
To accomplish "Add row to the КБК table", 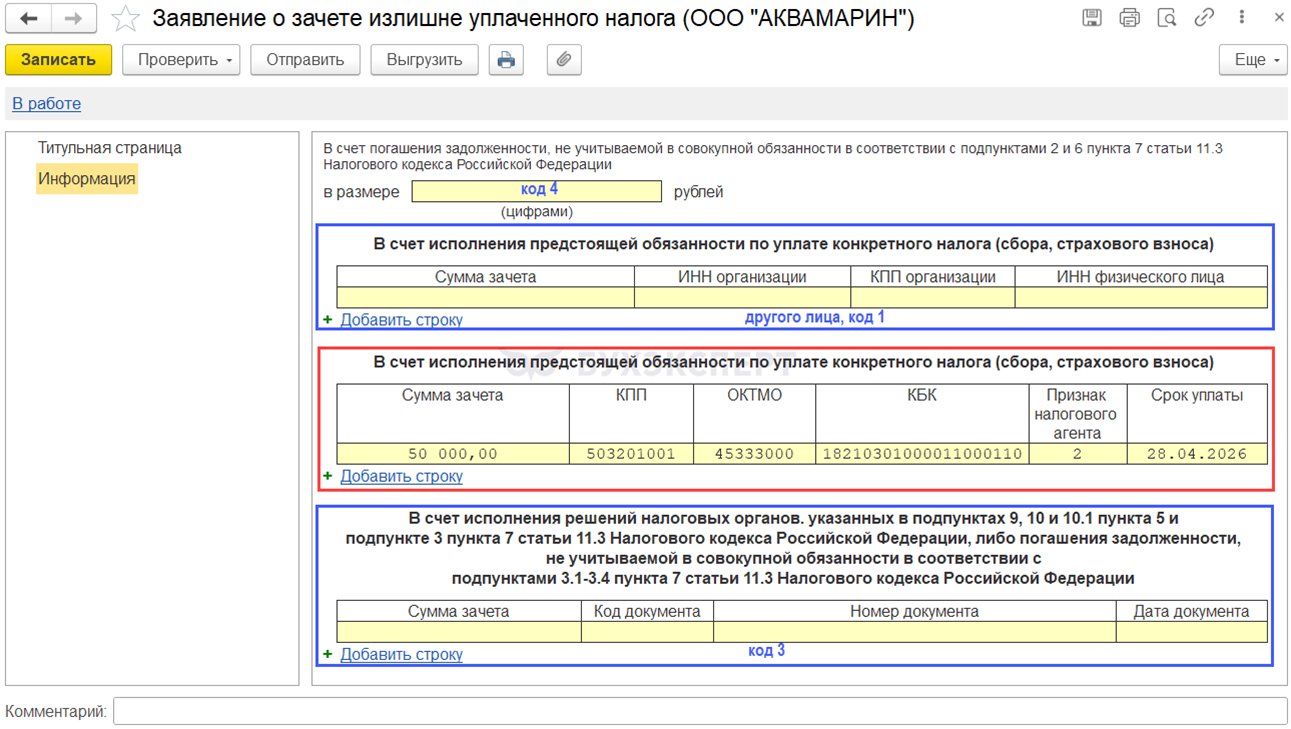I will pyautogui.click(x=401, y=476).
